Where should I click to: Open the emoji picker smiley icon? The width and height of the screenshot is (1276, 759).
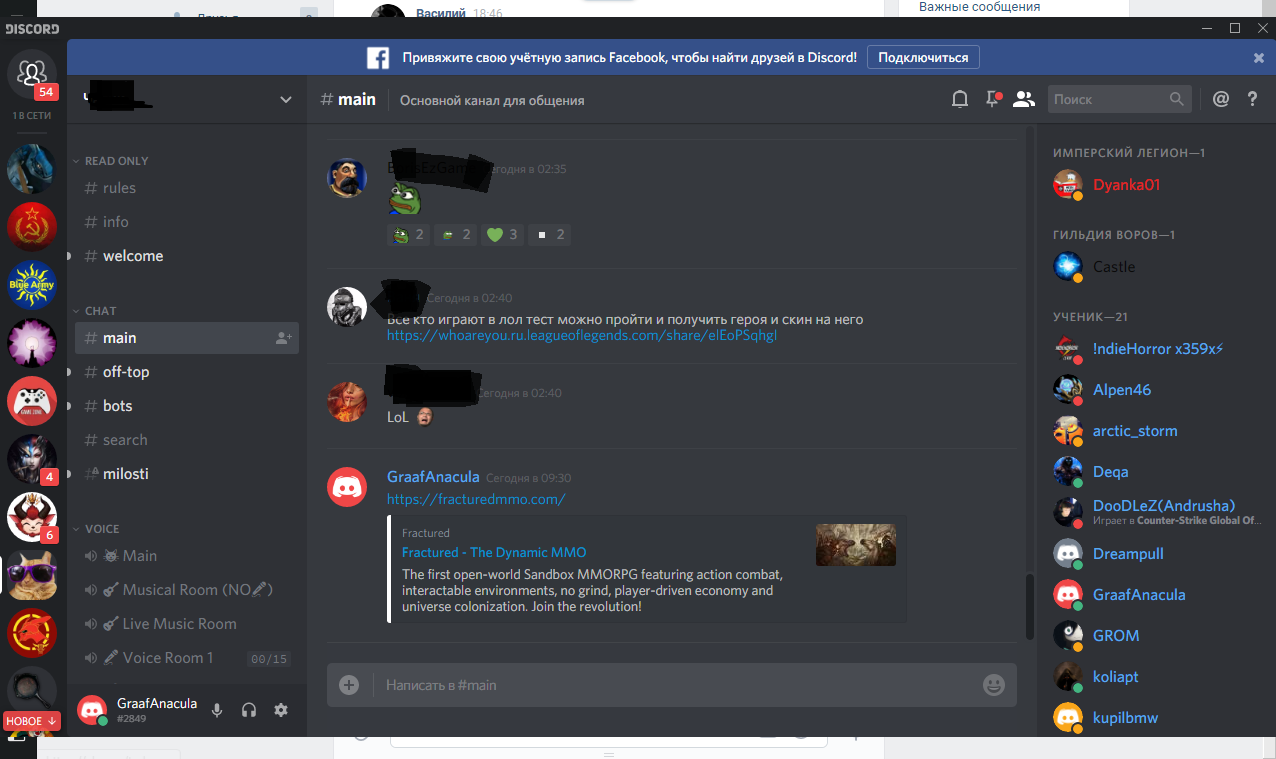993,685
